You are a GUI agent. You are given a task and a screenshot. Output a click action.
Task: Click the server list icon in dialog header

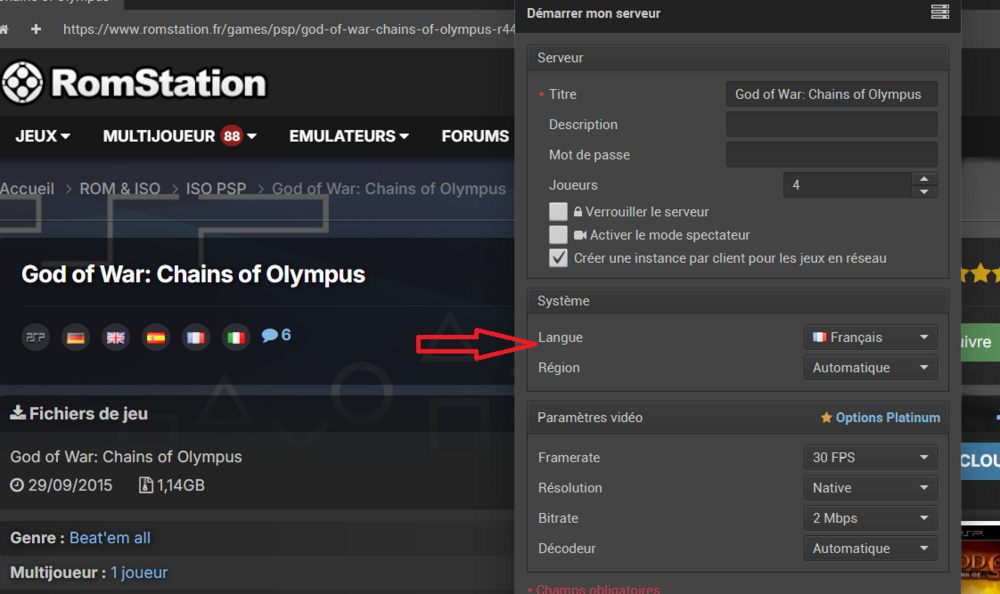pyautogui.click(x=938, y=13)
